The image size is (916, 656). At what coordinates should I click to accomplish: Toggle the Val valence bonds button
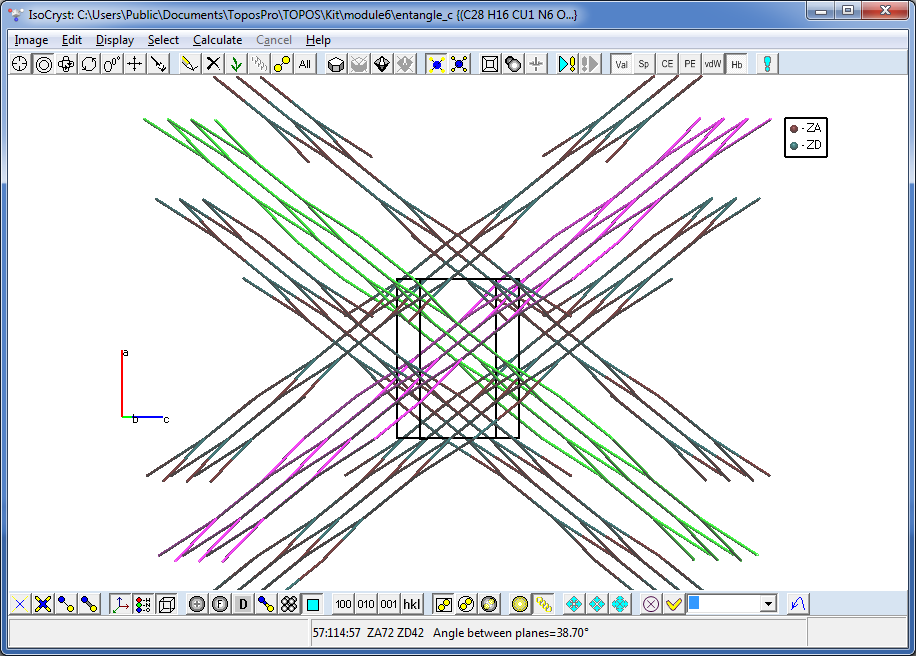621,64
